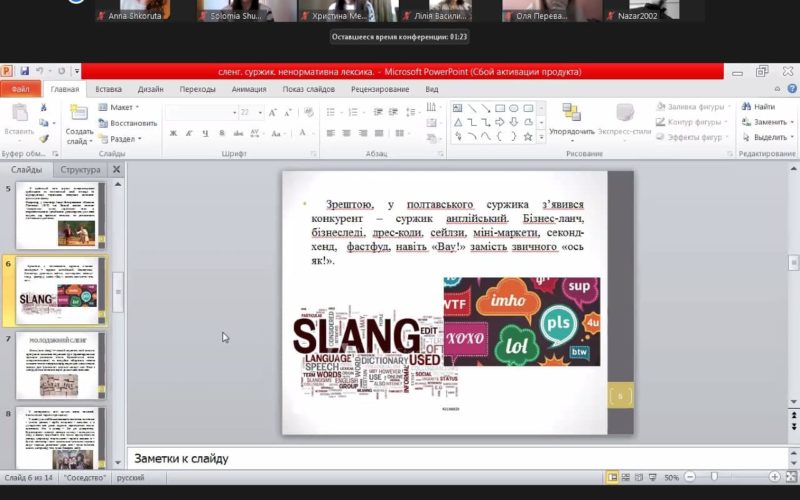Screen dimensions: 800x500
Task: Open the Макет (Layout) dropdown
Action: (120, 107)
